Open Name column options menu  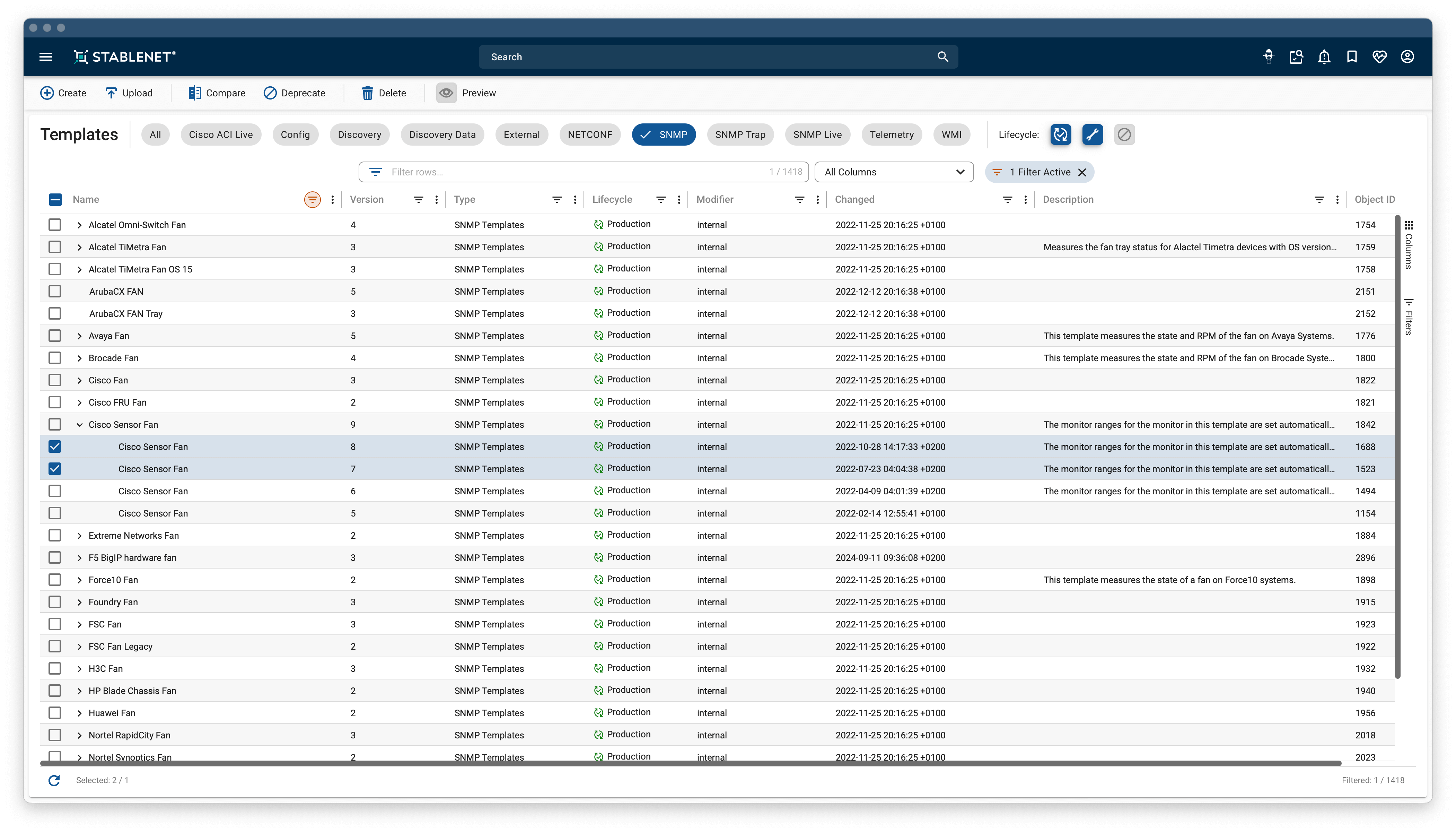pos(332,199)
